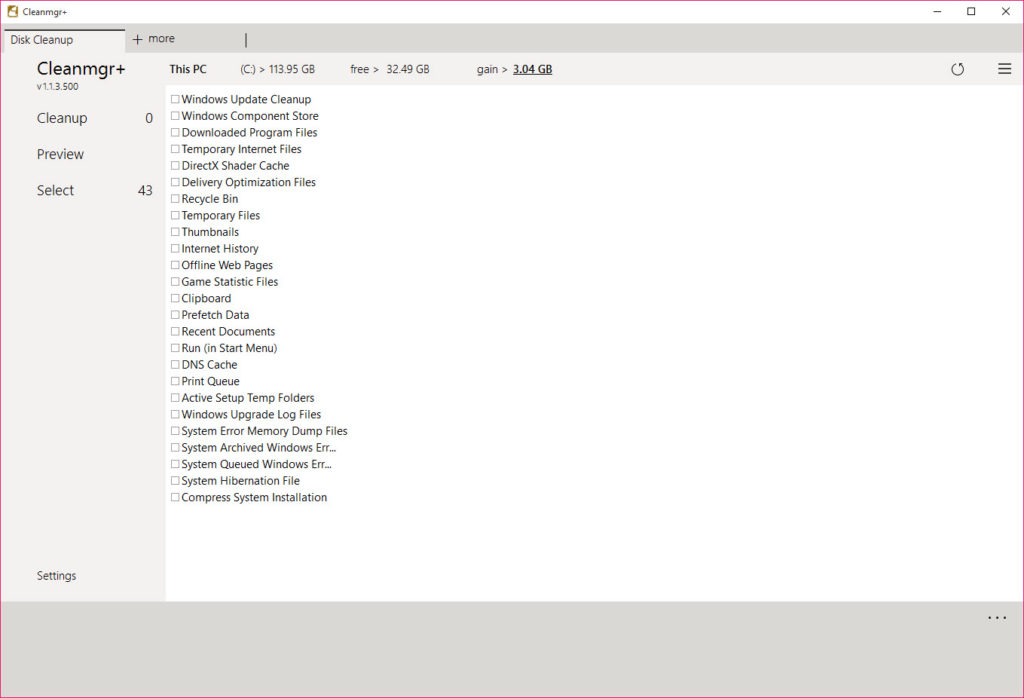Click the This PC label

[x=188, y=69]
